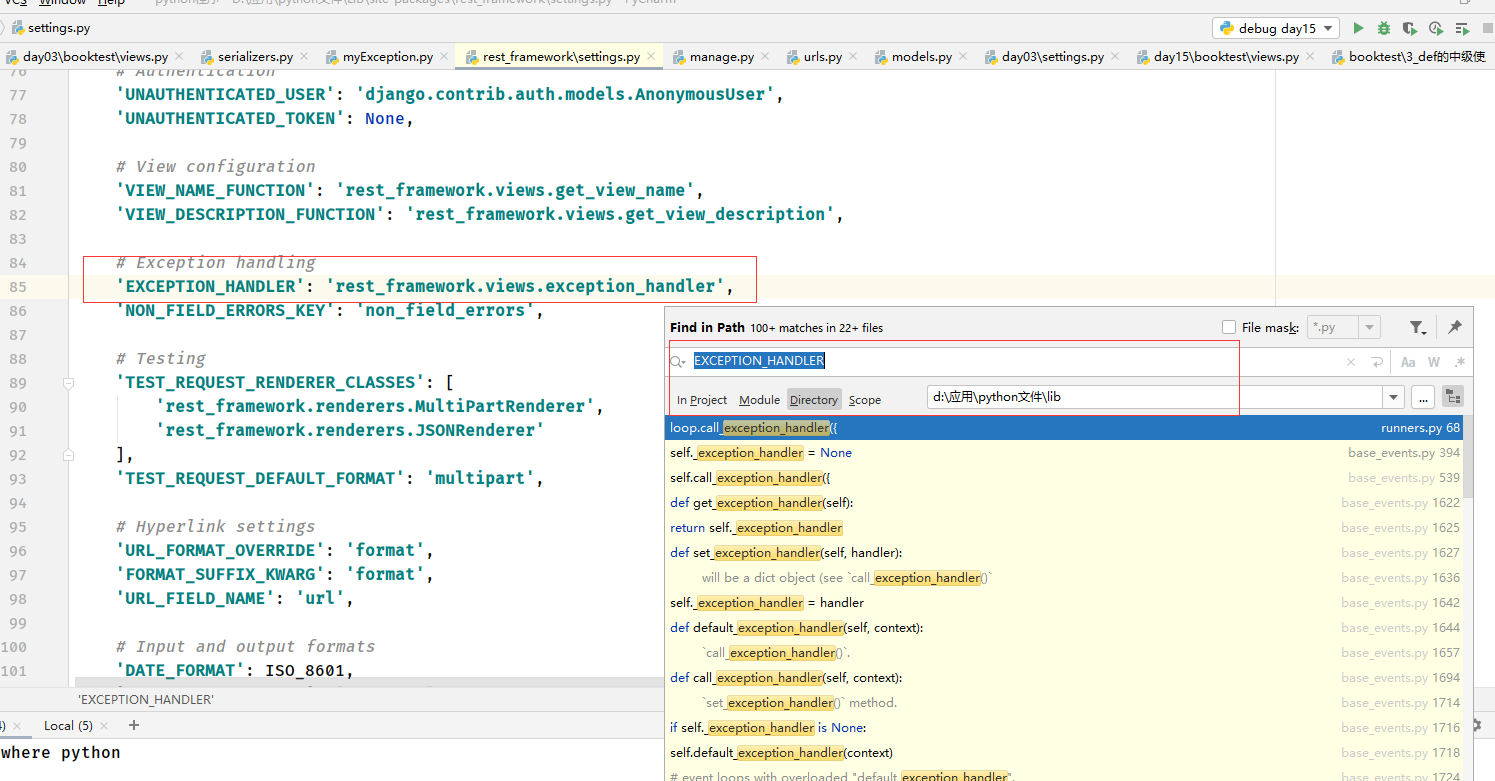Select In Project search scope
This screenshot has width=1495, height=781.
point(702,400)
